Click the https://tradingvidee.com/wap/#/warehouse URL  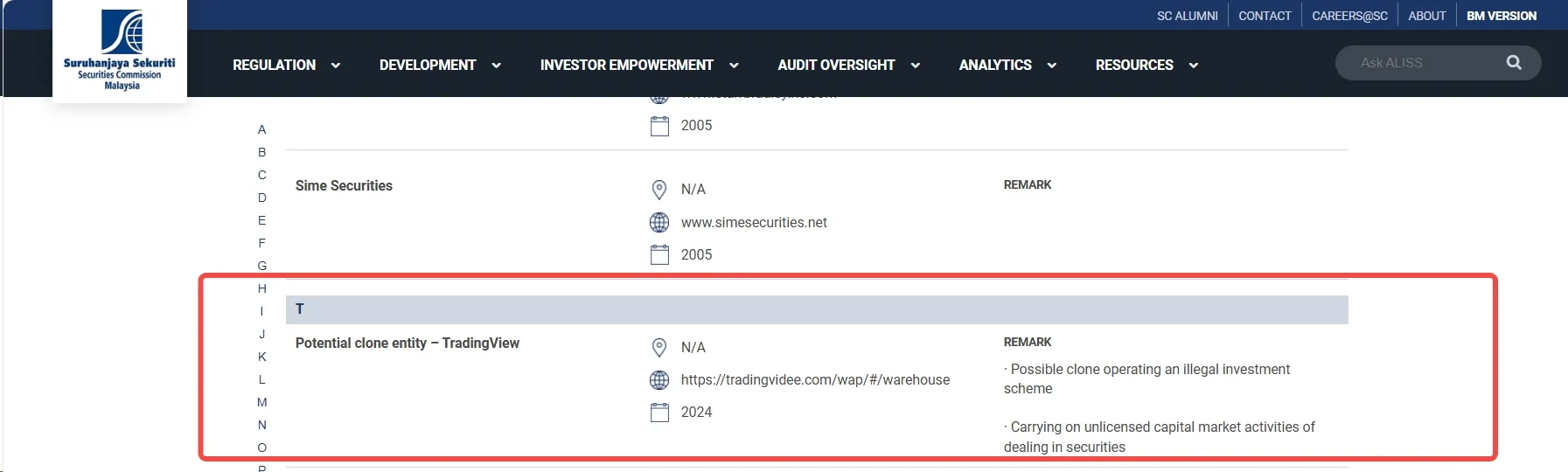tap(815, 380)
